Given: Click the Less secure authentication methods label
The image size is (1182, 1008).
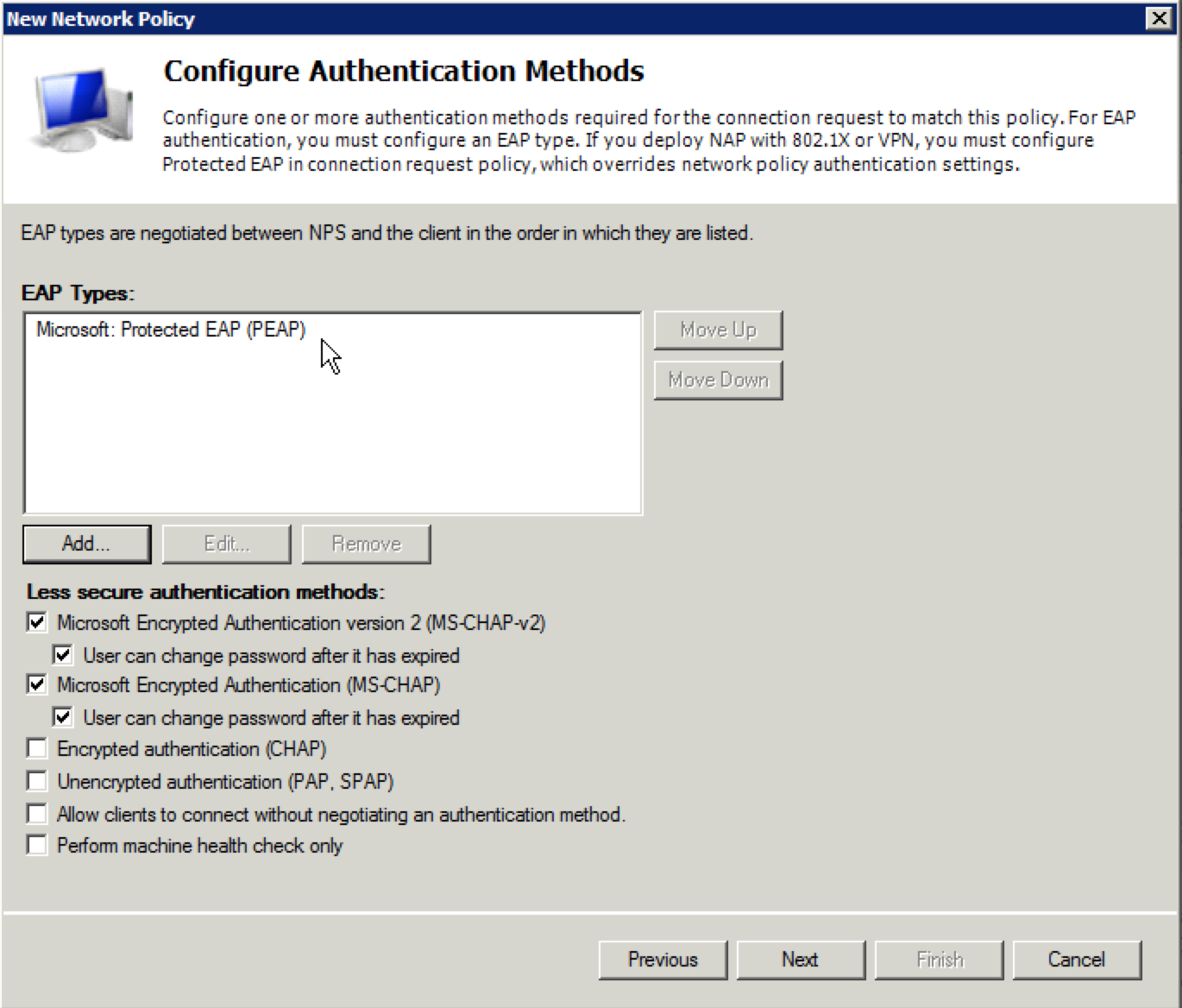Looking at the screenshot, I should 205,592.
